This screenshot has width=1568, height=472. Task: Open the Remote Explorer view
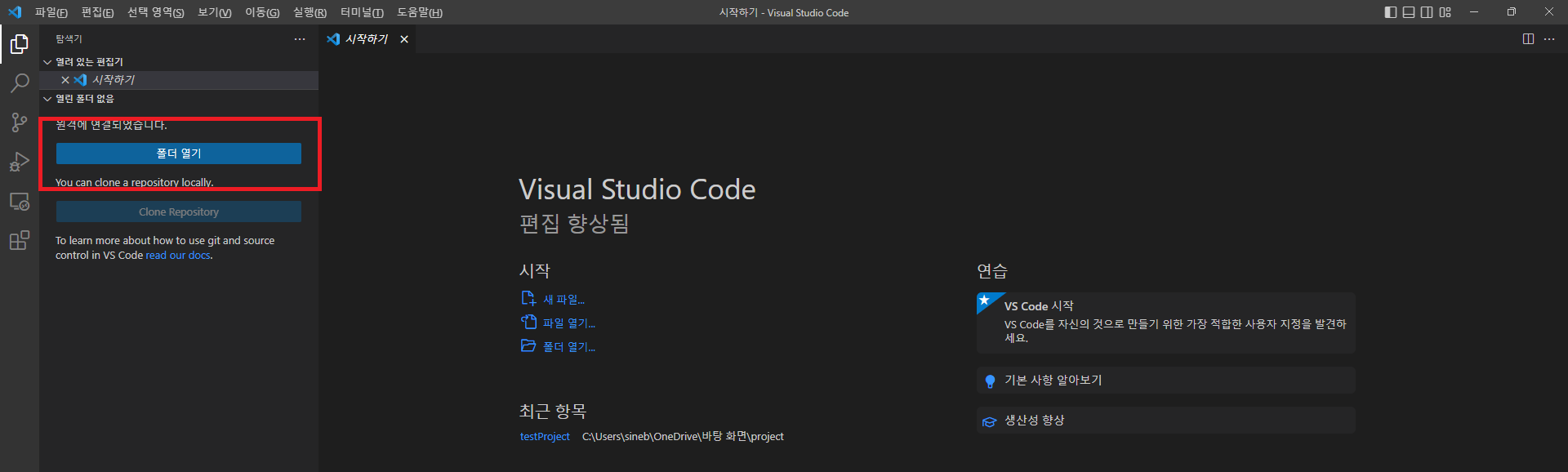click(x=20, y=201)
